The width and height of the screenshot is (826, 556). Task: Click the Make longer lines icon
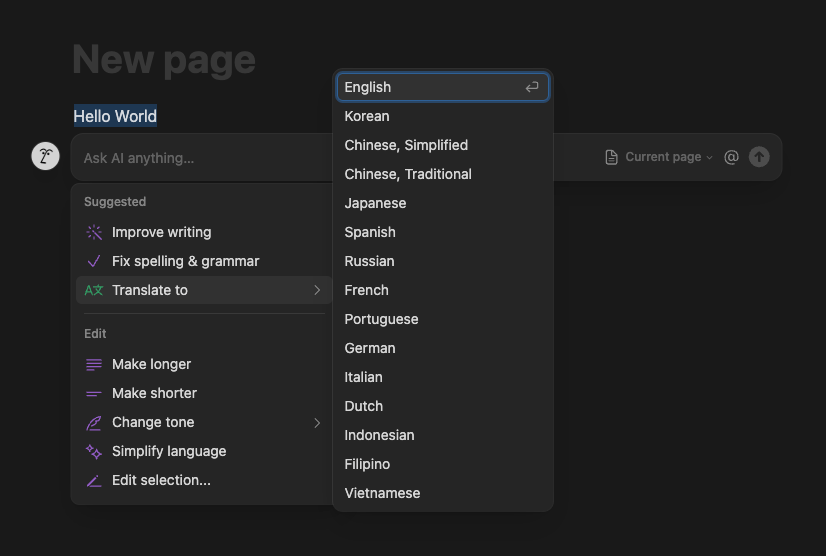(x=94, y=364)
